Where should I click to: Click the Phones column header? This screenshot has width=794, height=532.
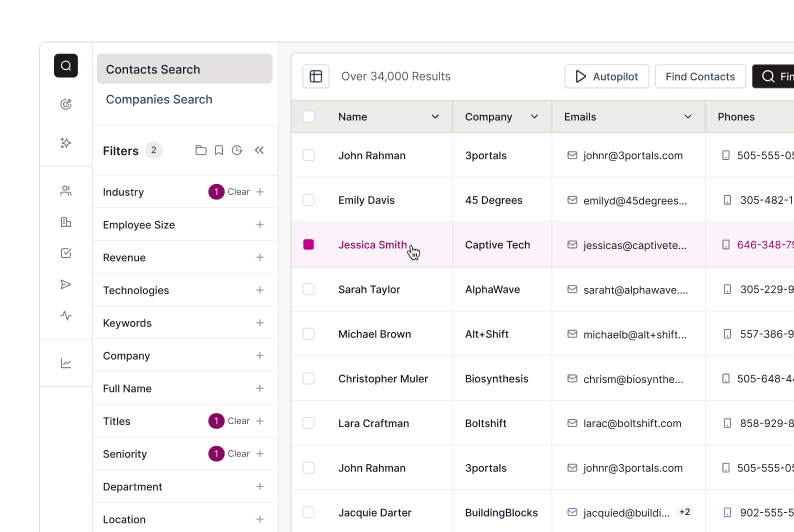pyautogui.click(x=736, y=116)
